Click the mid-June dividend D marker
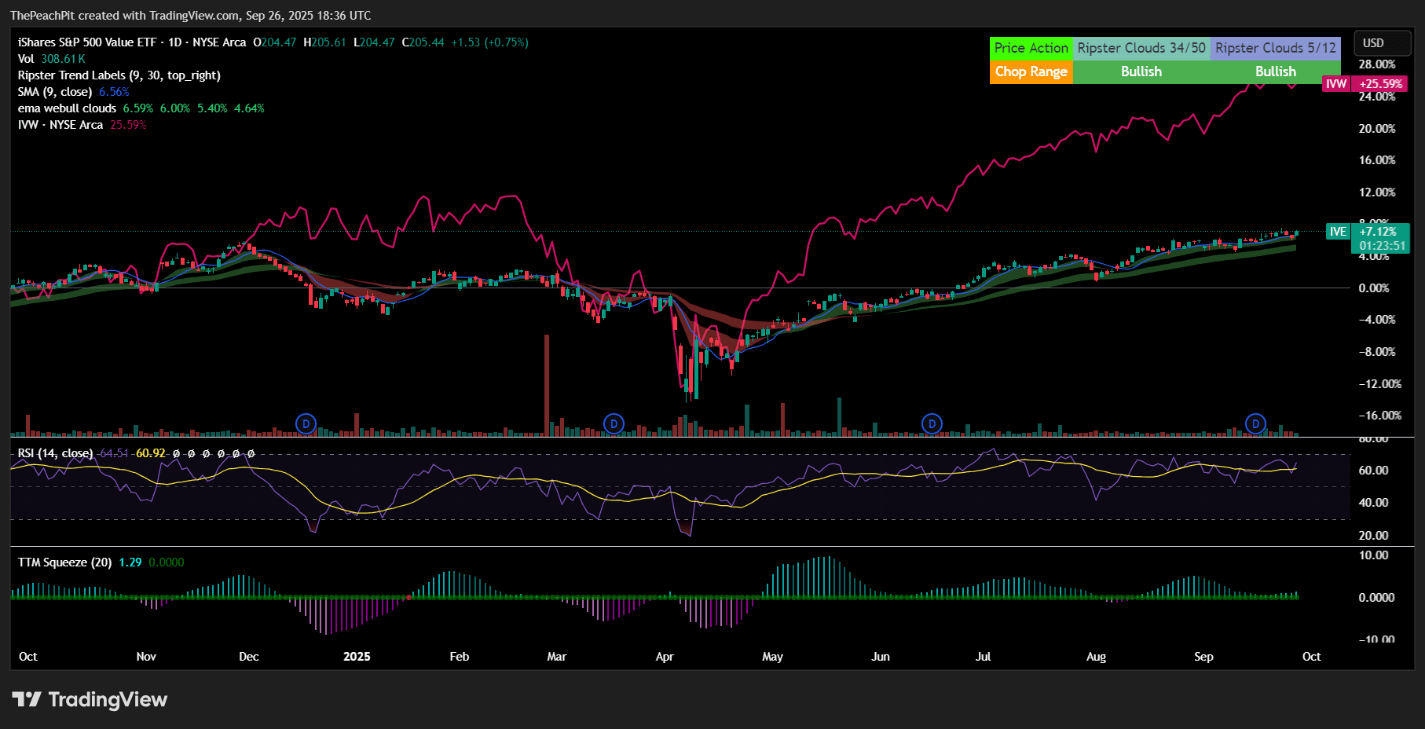Image resolution: width=1425 pixels, height=729 pixels. click(x=932, y=424)
